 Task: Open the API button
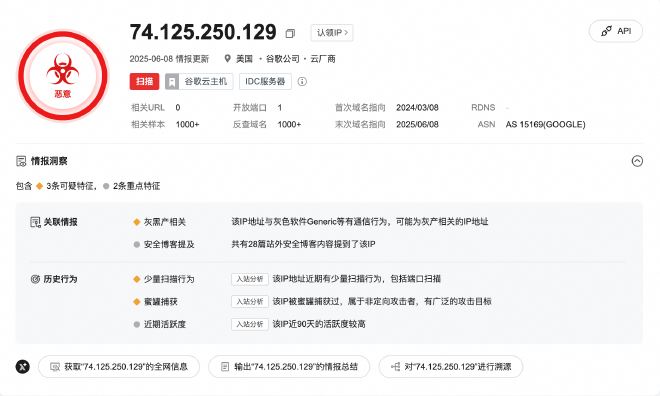(x=615, y=31)
